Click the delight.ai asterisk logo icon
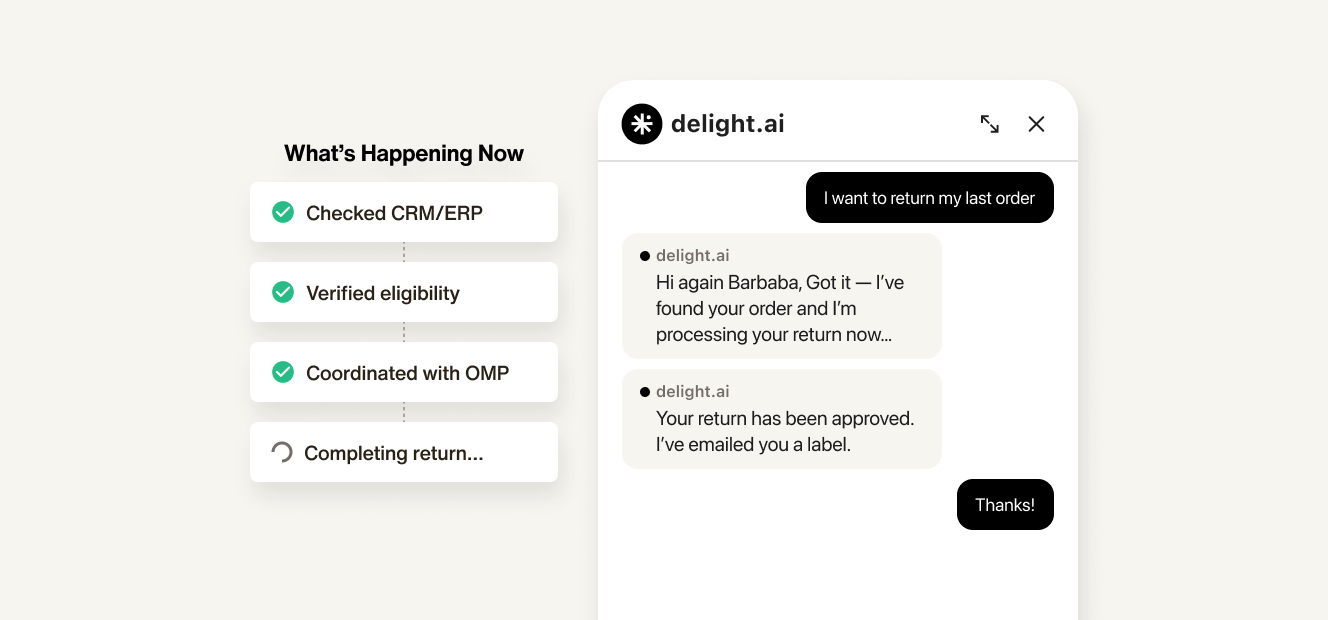 point(642,124)
